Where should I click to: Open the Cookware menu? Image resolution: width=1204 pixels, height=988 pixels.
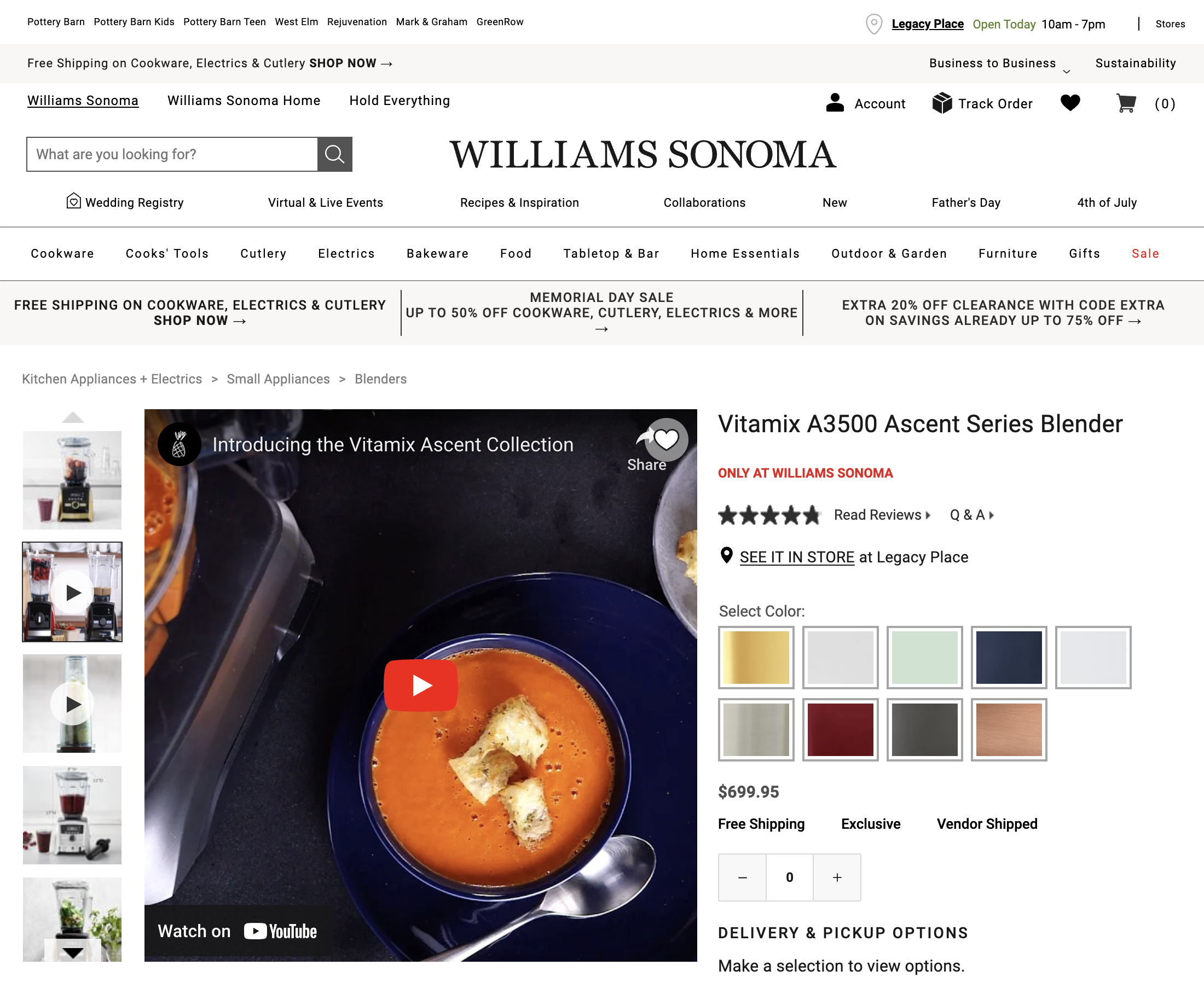pyautogui.click(x=62, y=254)
